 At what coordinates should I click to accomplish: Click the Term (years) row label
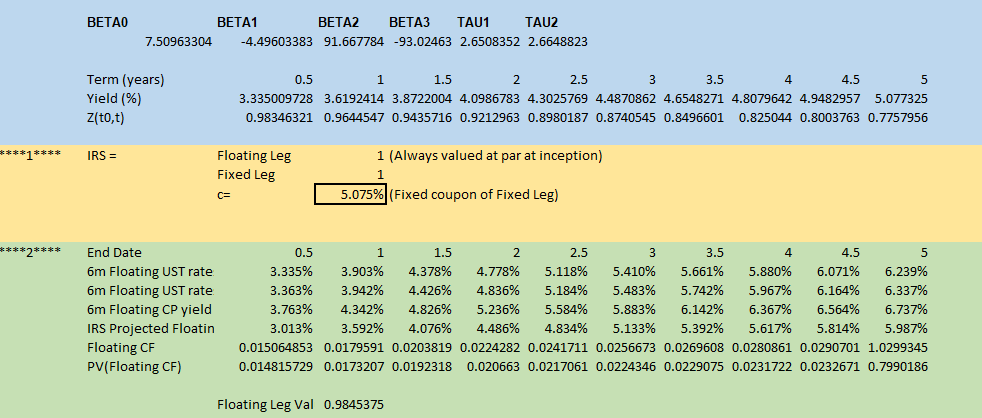(126, 79)
